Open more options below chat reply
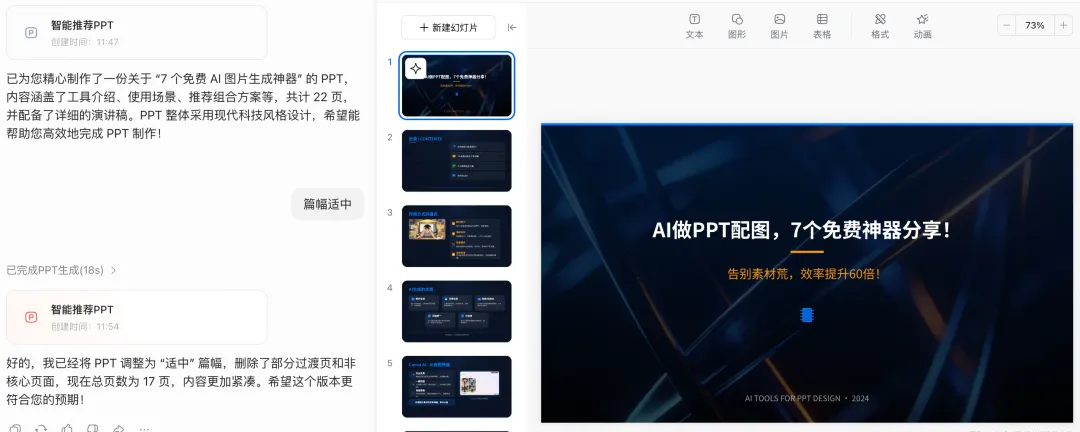 click(143, 429)
